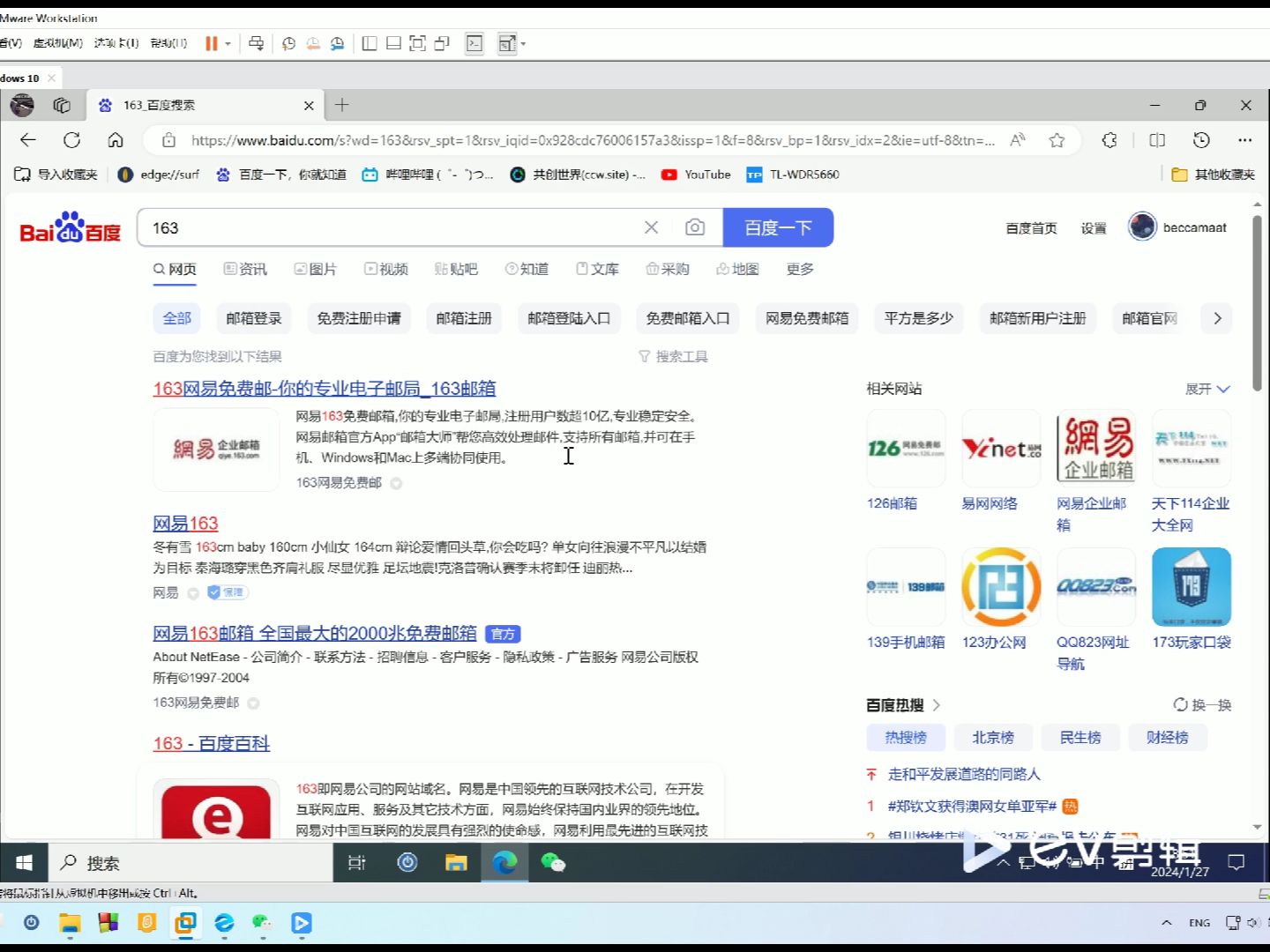Refresh the page in Edge

coord(71,140)
